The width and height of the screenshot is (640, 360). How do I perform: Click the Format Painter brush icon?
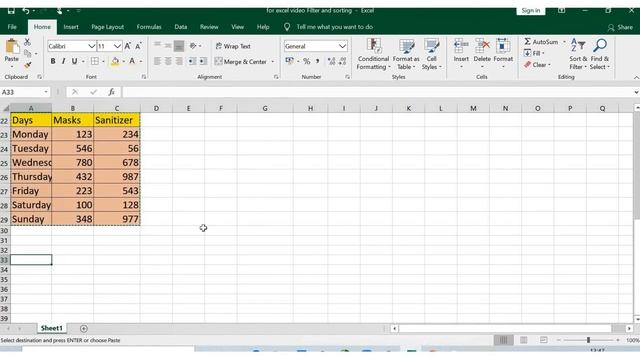pos(27,64)
